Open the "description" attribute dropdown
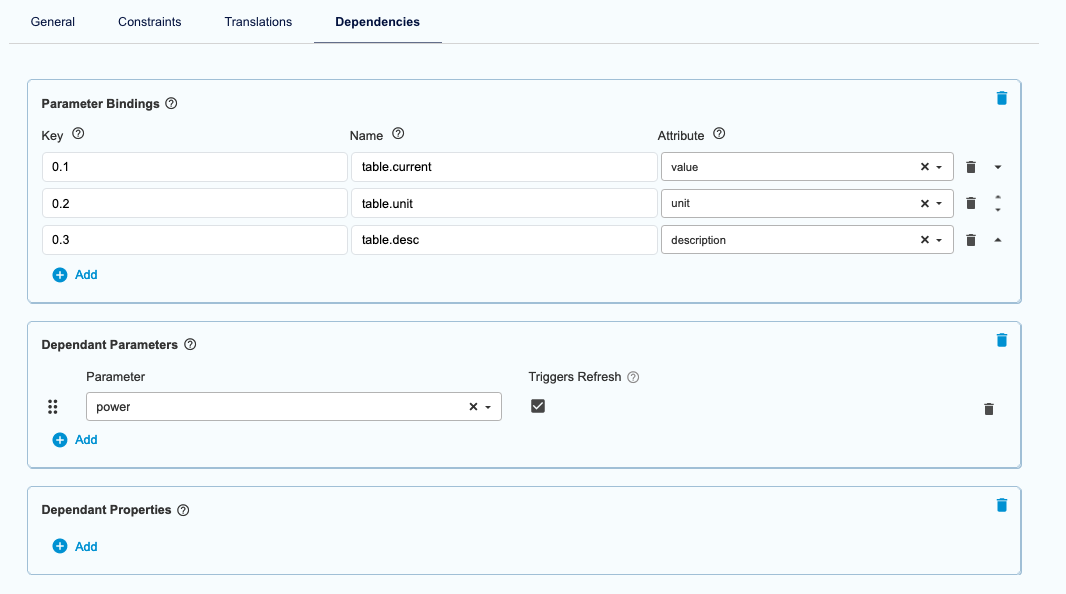The height and width of the screenshot is (594, 1066). [x=941, y=239]
